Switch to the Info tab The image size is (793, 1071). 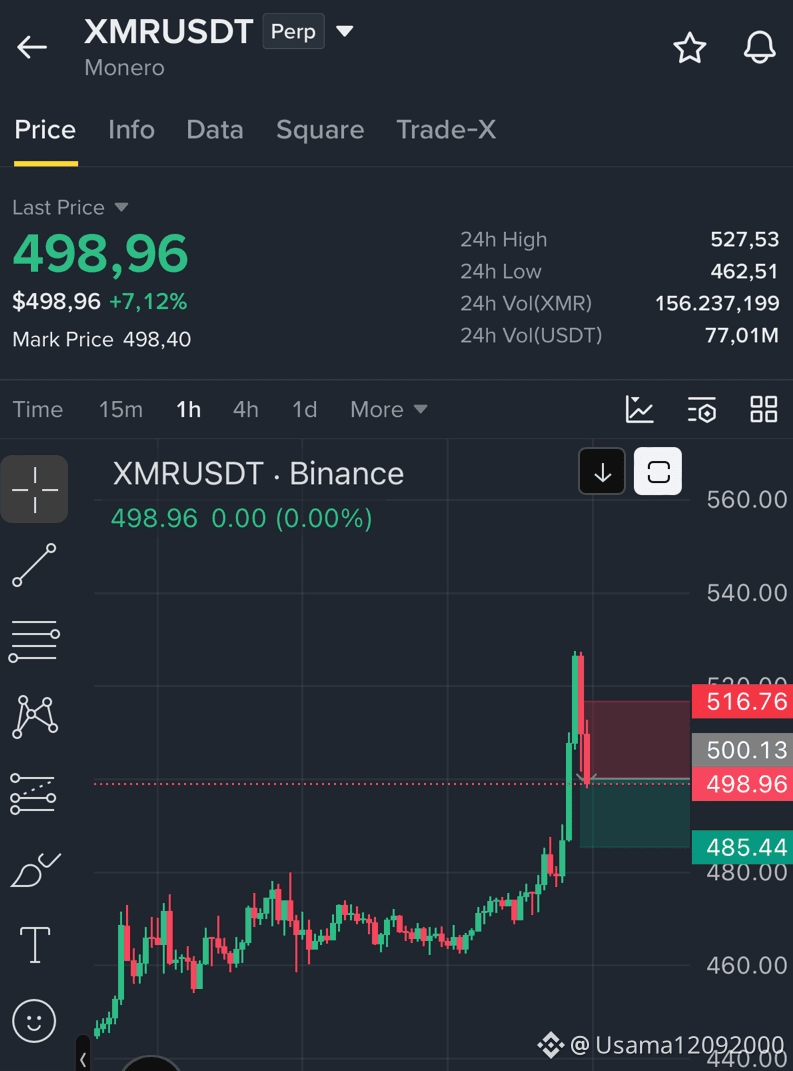tap(131, 130)
